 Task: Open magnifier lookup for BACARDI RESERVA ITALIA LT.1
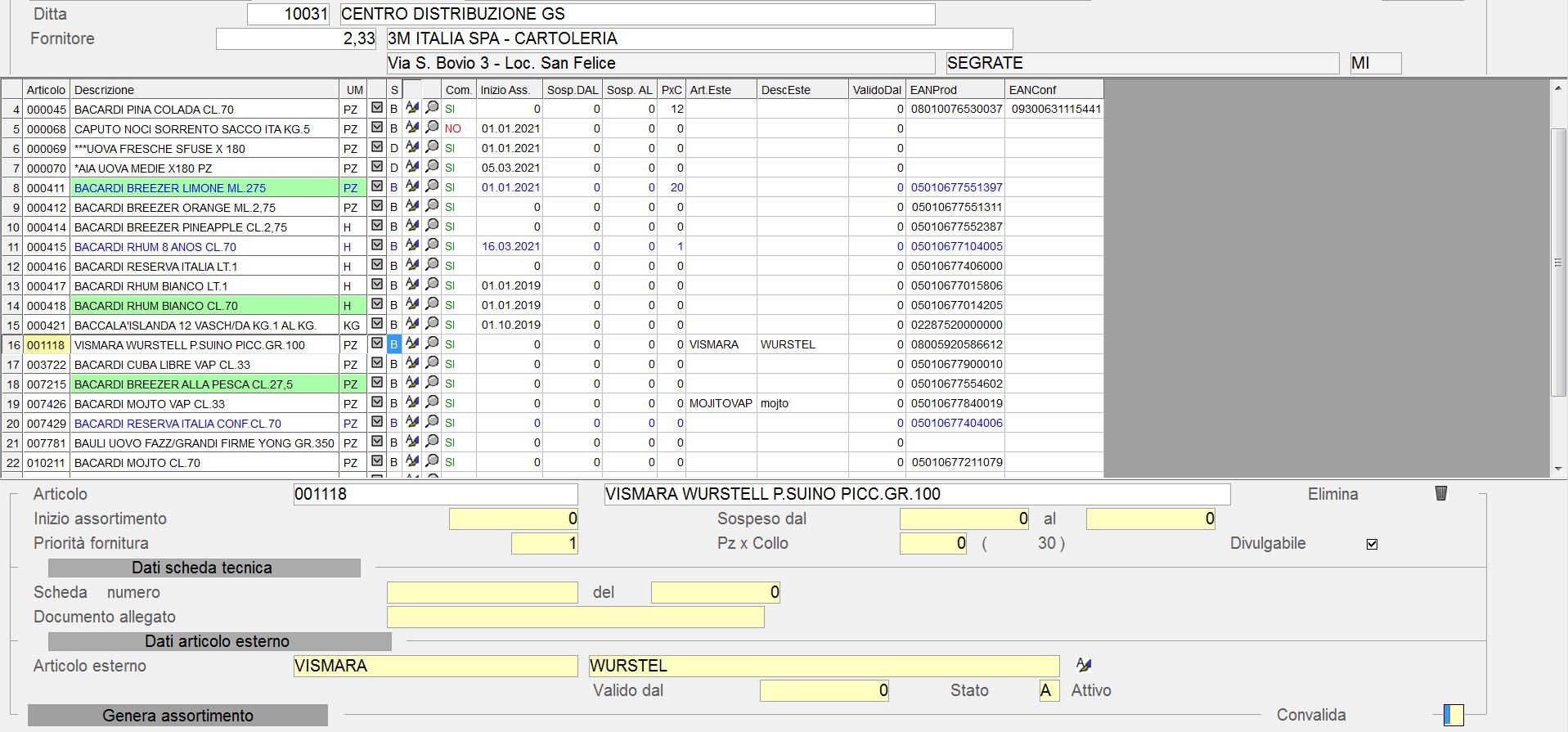click(432, 265)
